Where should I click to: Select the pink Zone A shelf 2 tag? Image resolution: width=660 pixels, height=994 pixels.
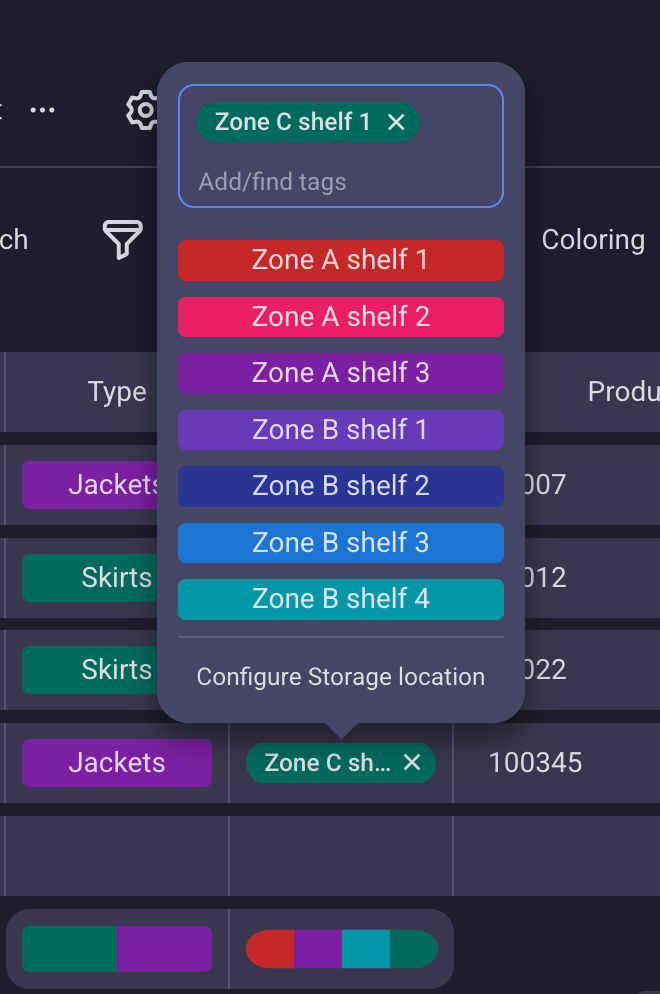pyautogui.click(x=340, y=316)
